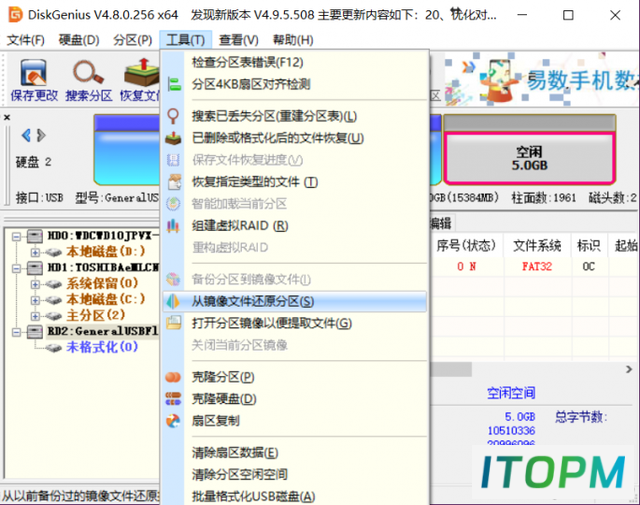Screen dimensions: 640x505
Task: Choose 检查分区表错误(F12) from the menu
Action: (x=294, y=62)
